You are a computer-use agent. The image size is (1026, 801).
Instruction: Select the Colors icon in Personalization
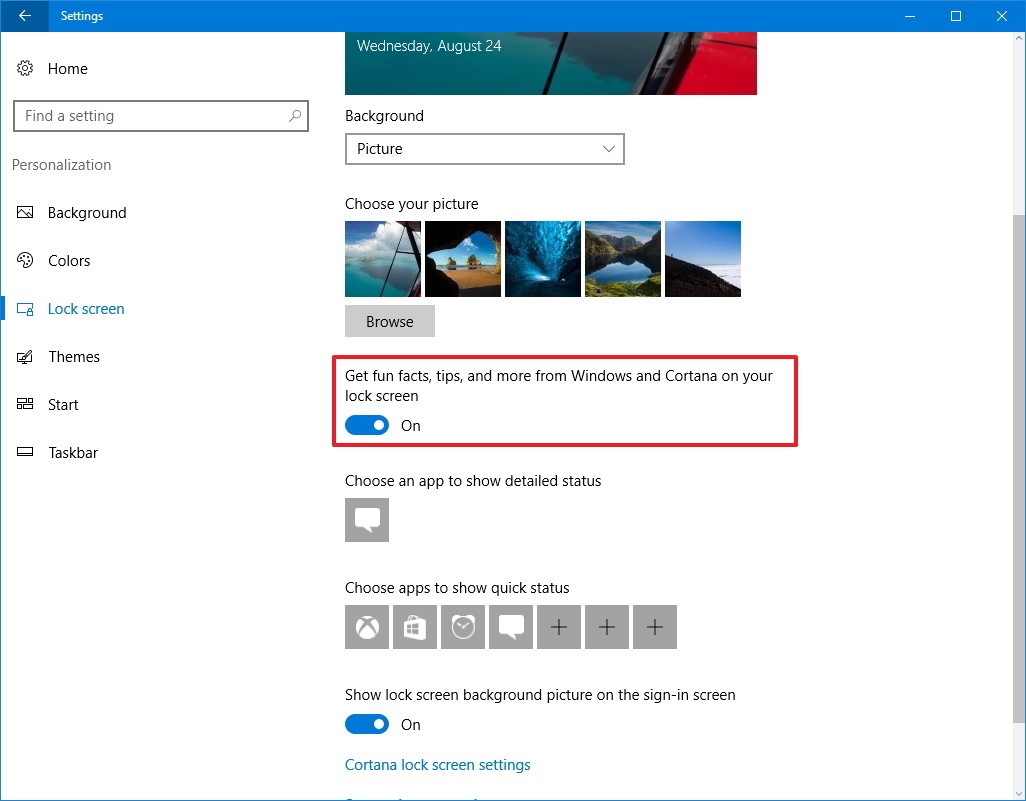pos(68,260)
